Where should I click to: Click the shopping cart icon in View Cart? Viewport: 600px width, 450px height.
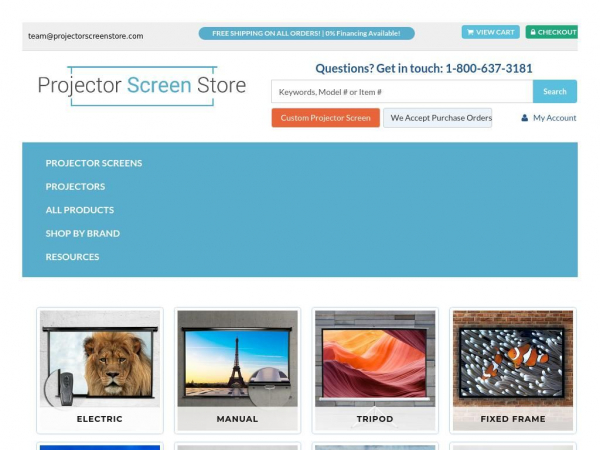[470, 33]
